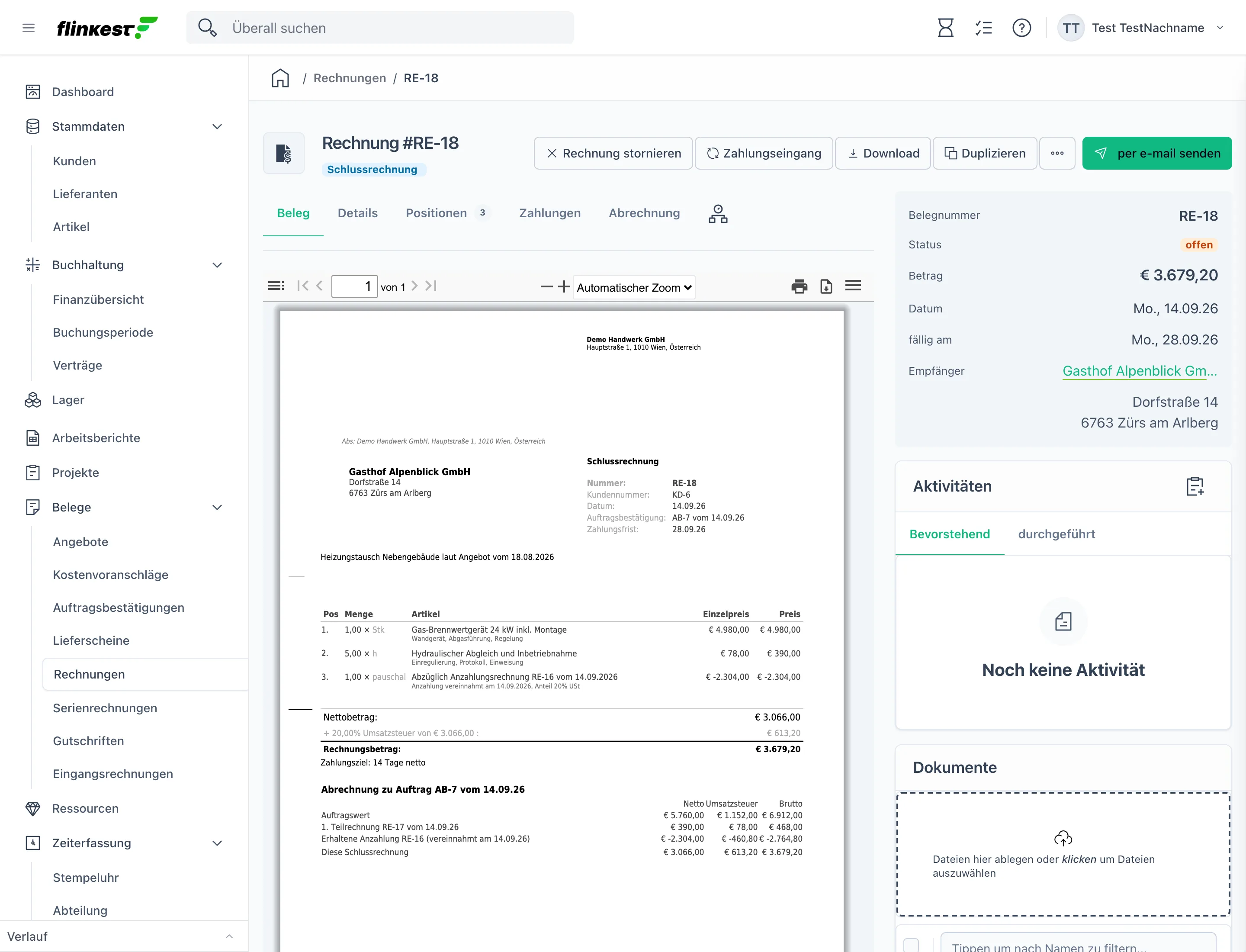Open PDF viewer tools menu

853,286
